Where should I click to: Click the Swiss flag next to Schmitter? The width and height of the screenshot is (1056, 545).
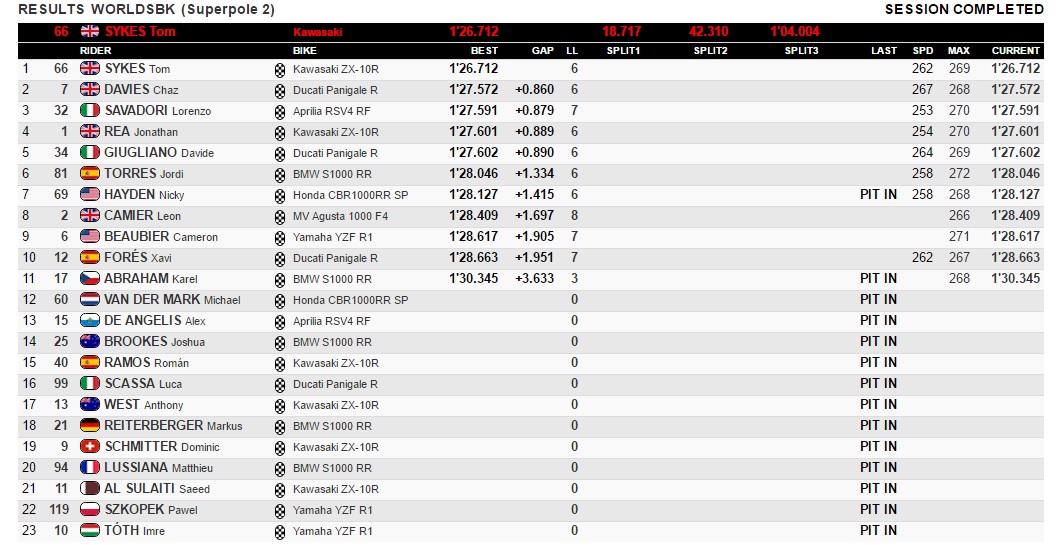click(x=90, y=447)
